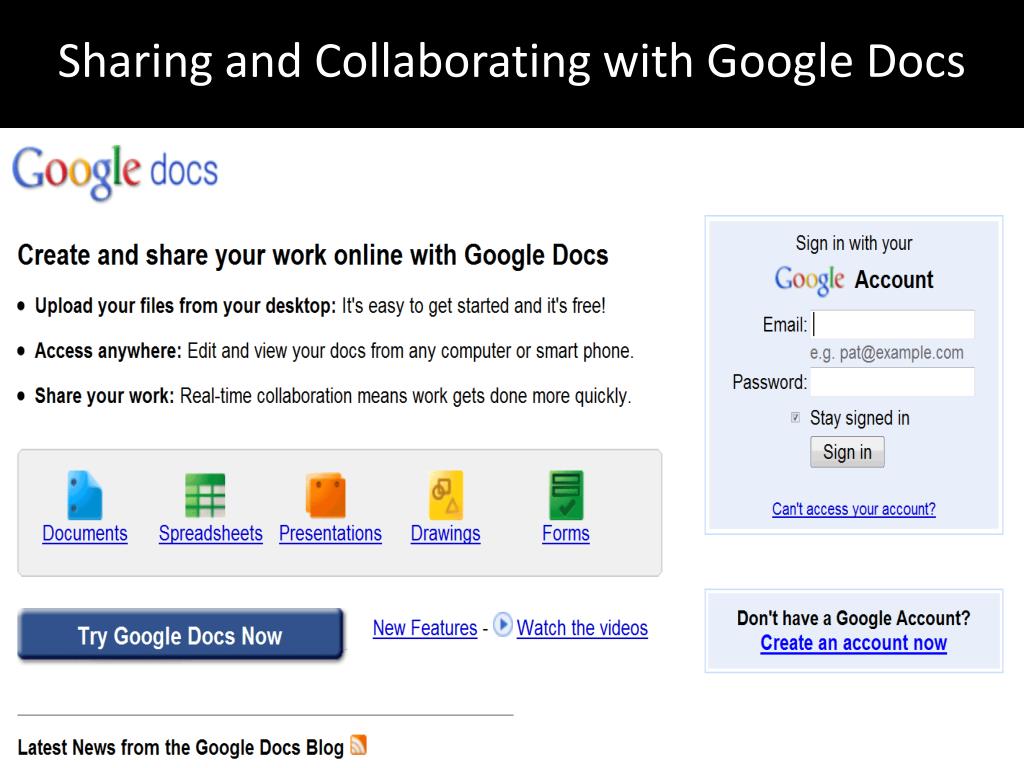Viewport: 1024px width, 768px height.
Task: Focus the Email input field
Action: [893, 325]
